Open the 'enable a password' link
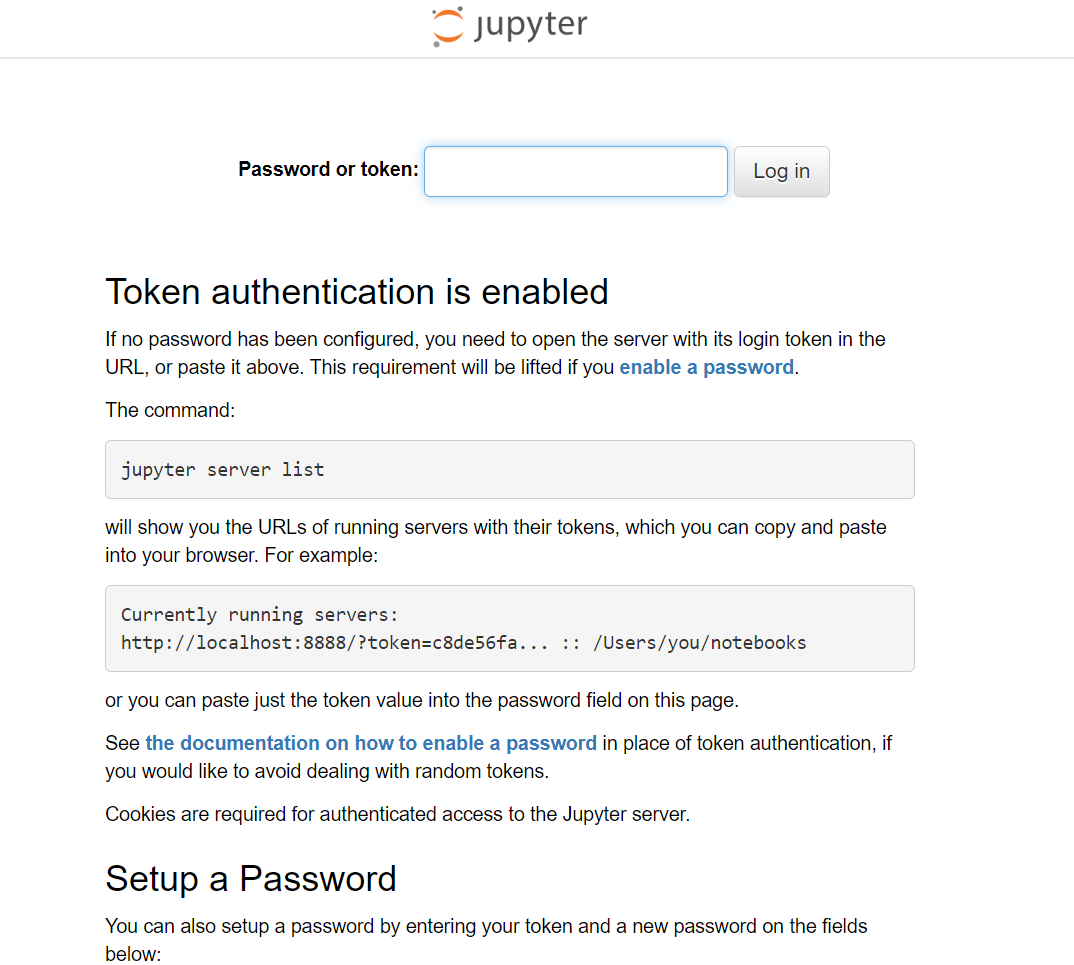This screenshot has width=1074, height=965. 706,367
